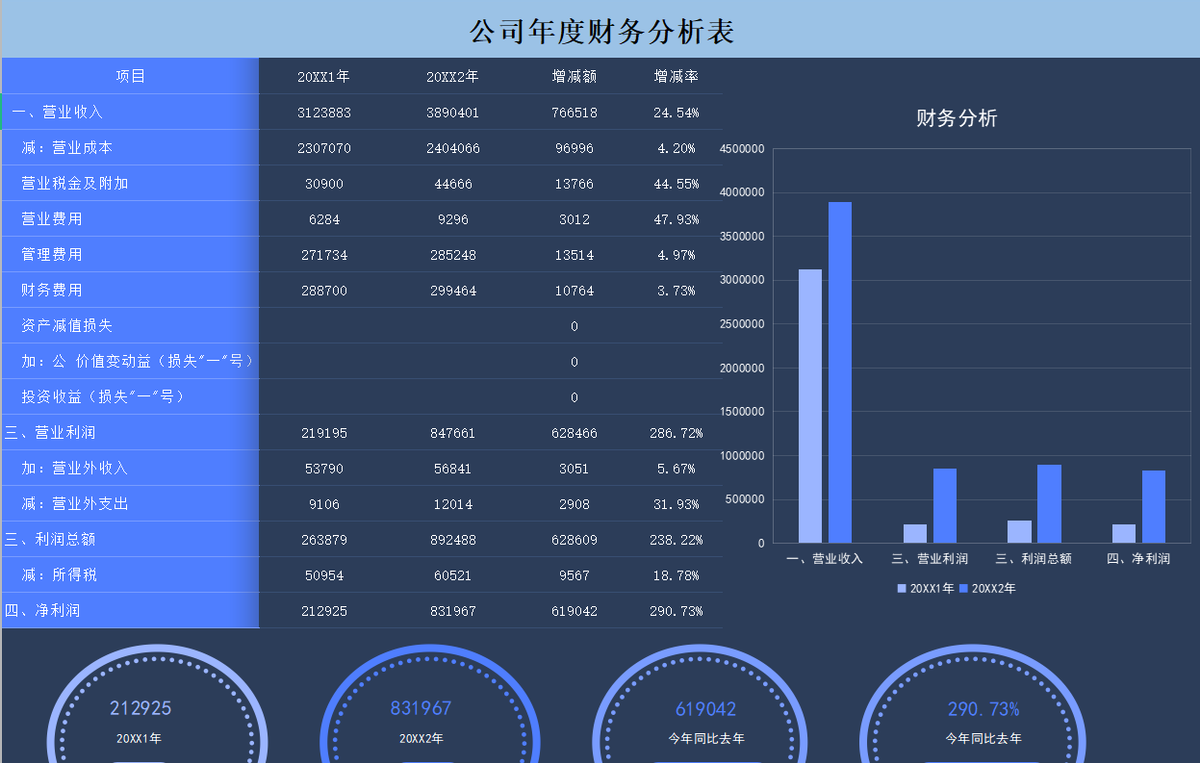Select the 减：所得税 row label
Image resolution: width=1200 pixels, height=763 pixels.
pyautogui.click(x=60, y=575)
